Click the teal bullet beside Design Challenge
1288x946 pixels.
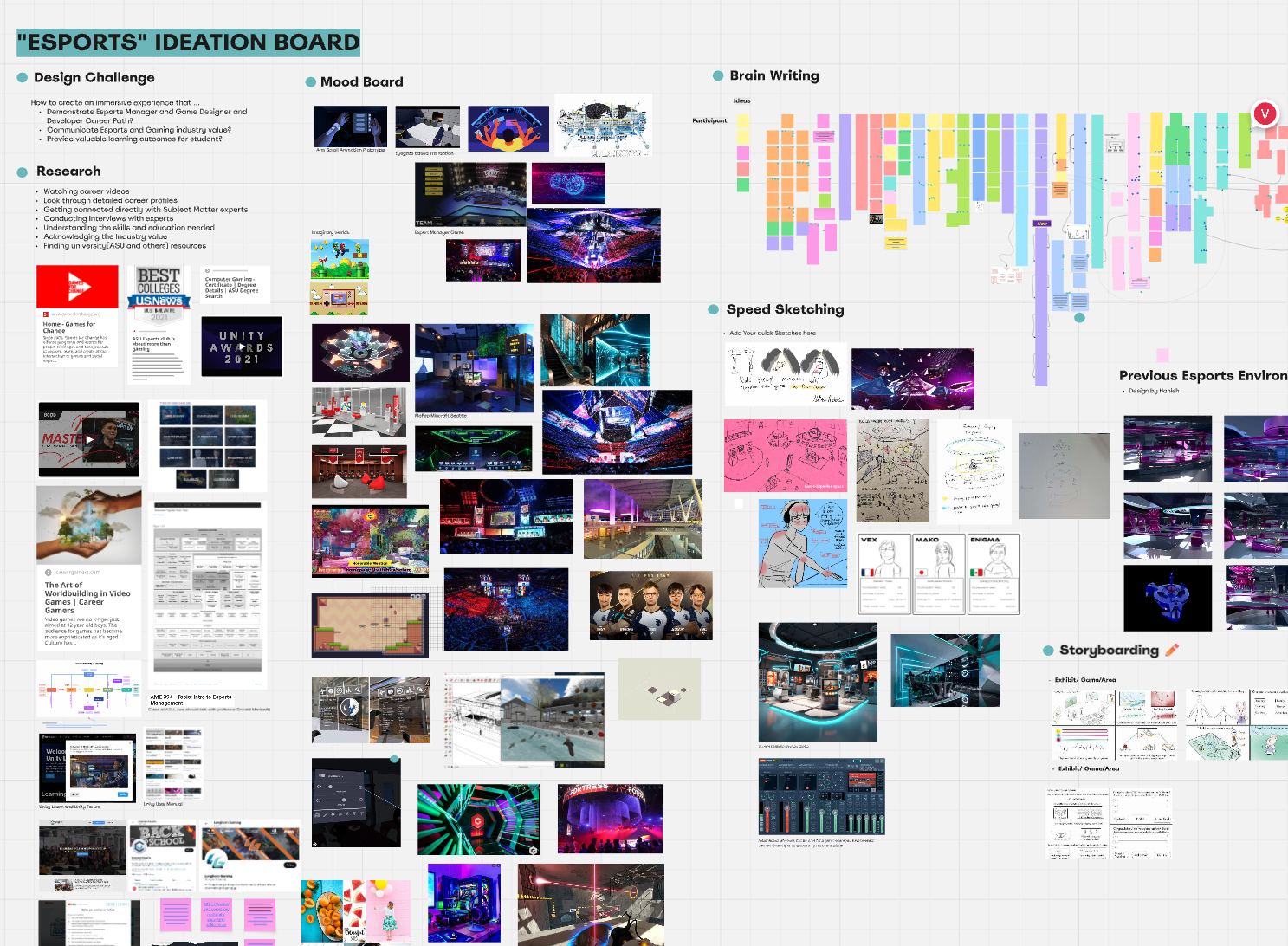click(x=23, y=78)
